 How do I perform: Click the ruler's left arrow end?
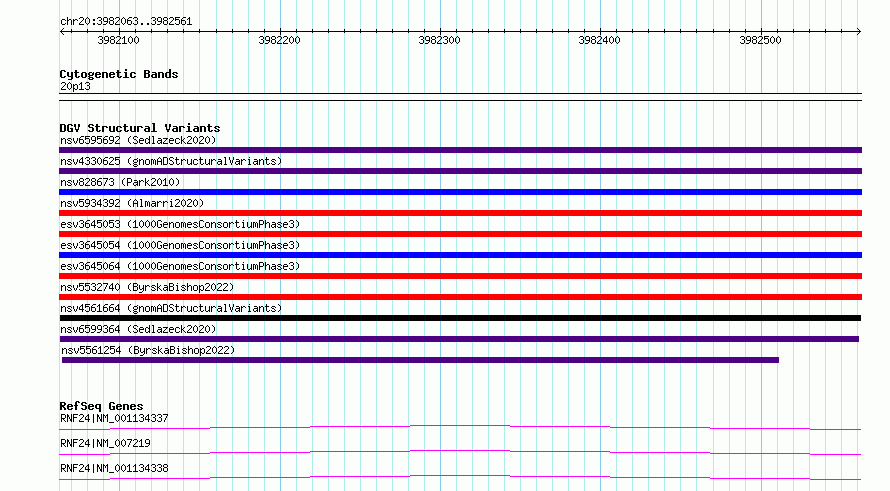coord(62,31)
